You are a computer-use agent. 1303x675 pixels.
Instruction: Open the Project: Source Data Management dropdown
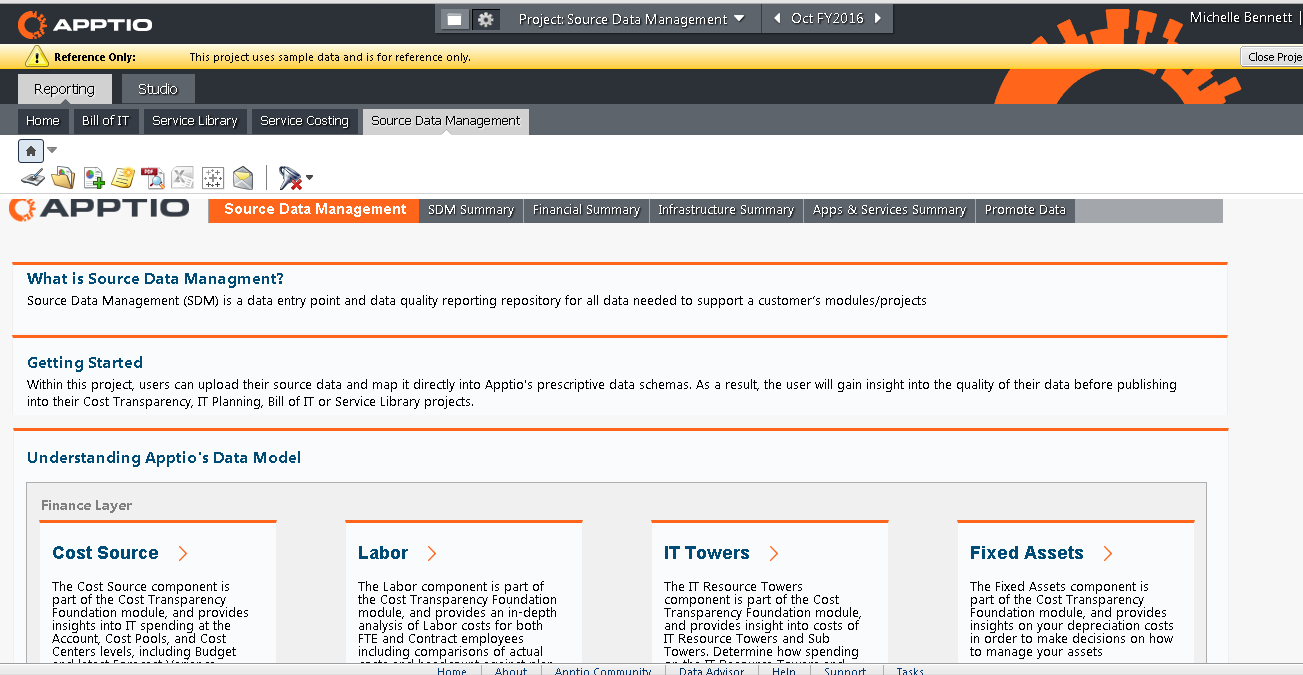(632, 19)
